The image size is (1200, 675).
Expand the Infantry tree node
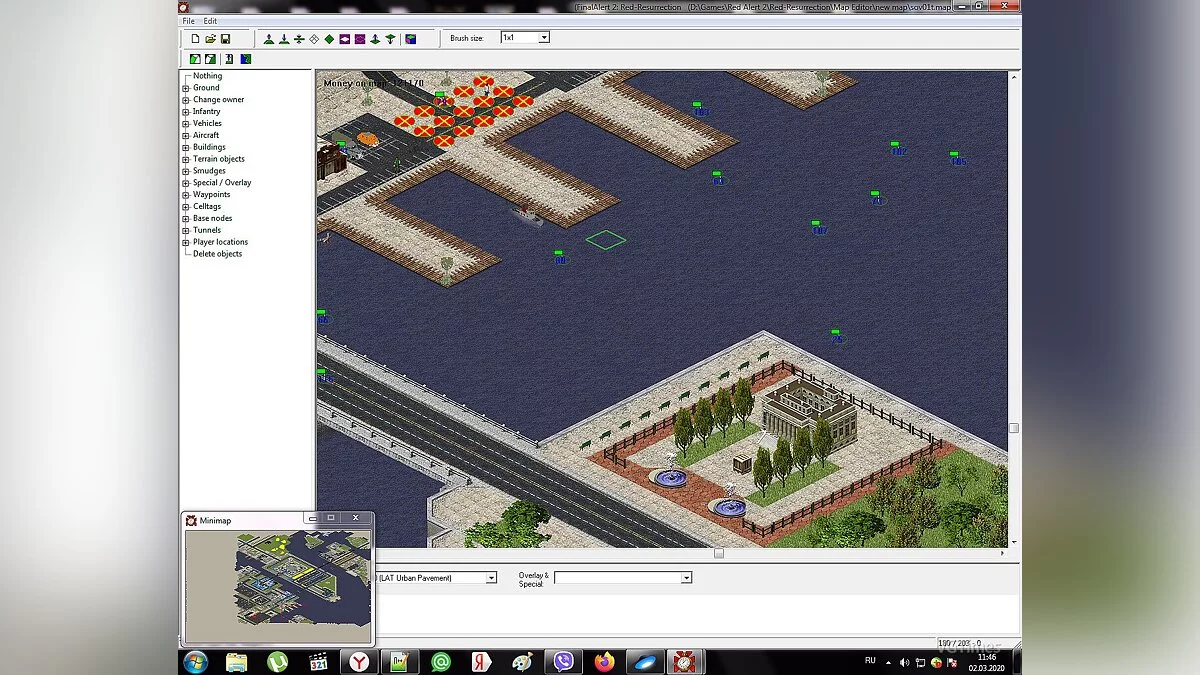pyautogui.click(x=186, y=112)
